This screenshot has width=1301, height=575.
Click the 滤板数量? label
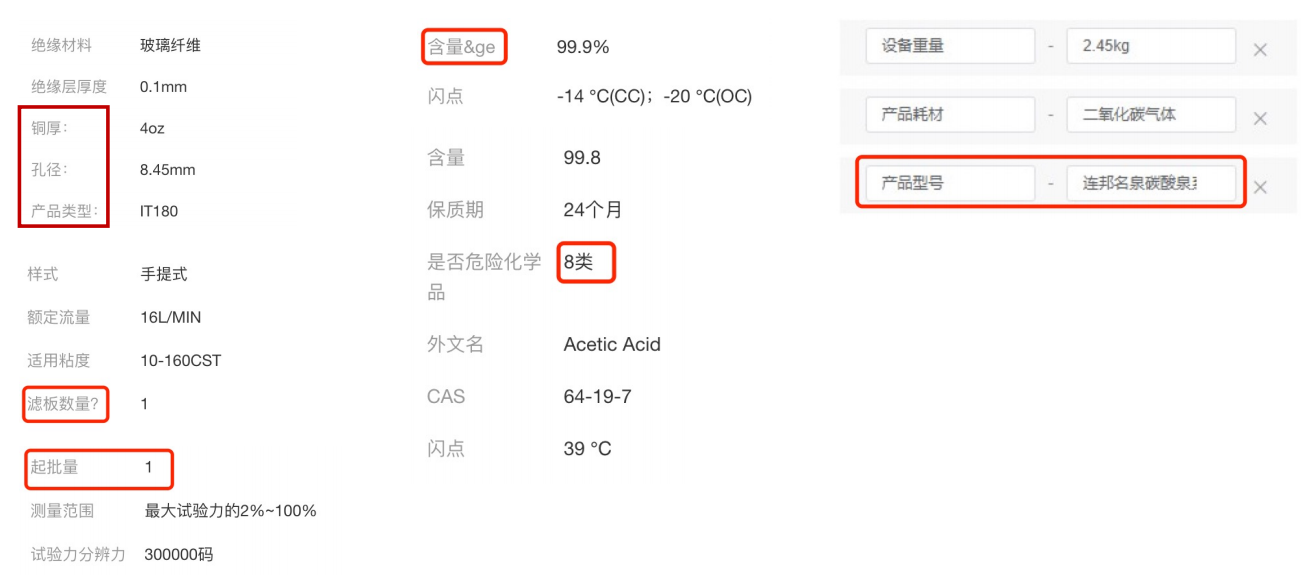click(x=65, y=404)
